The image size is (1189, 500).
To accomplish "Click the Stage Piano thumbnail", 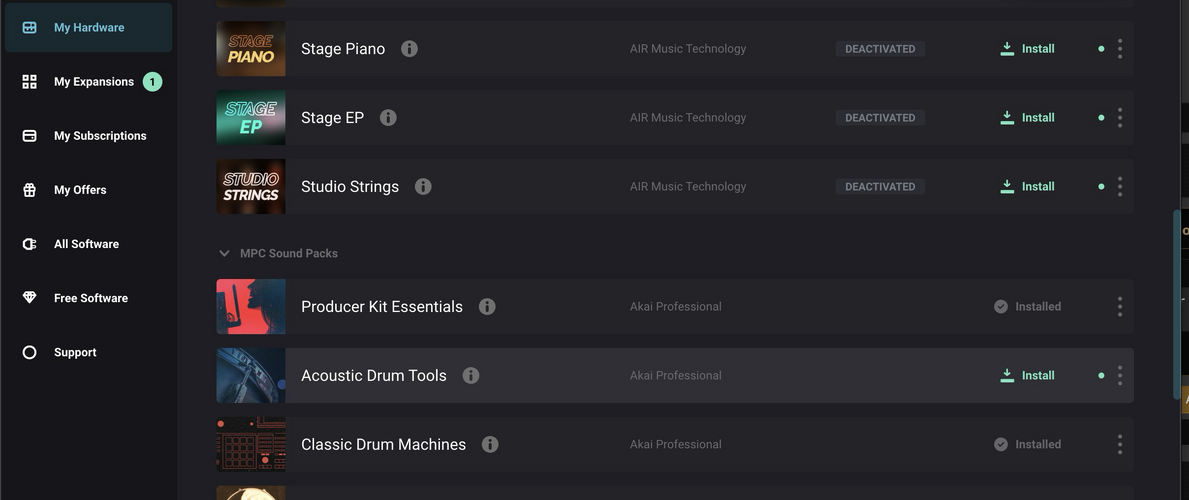I will coord(251,49).
